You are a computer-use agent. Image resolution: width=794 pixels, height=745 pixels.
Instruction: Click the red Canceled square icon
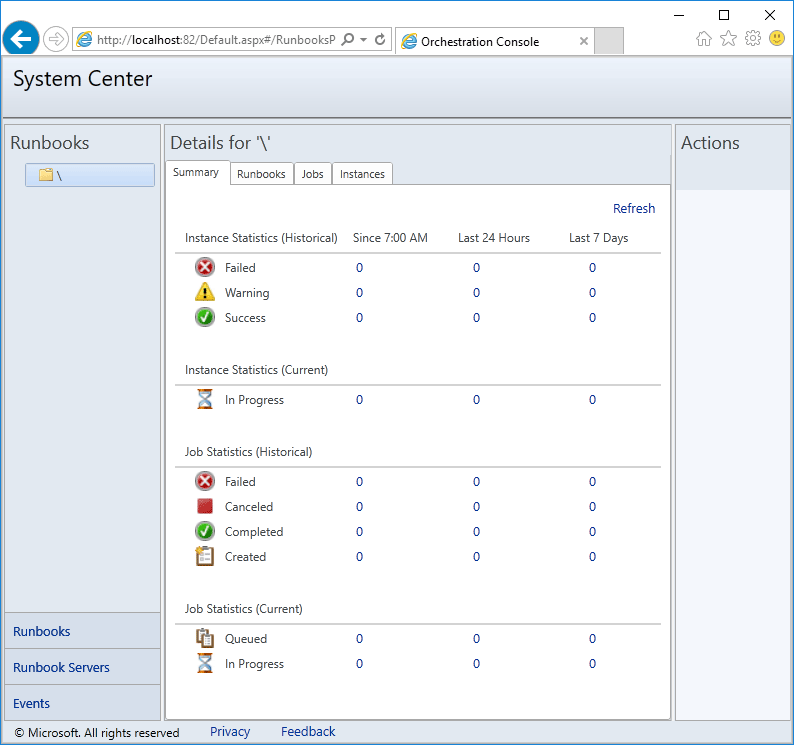(x=205, y=506)
